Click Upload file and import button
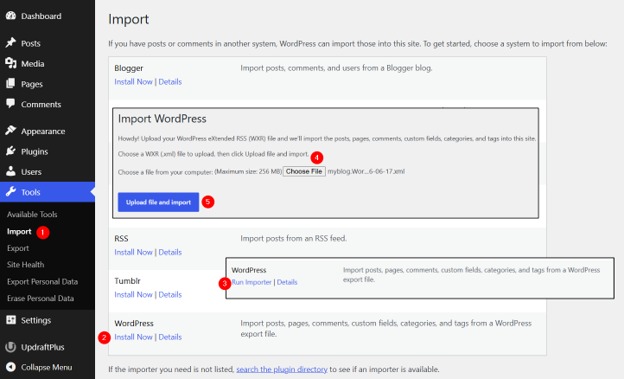 (158, 202)
